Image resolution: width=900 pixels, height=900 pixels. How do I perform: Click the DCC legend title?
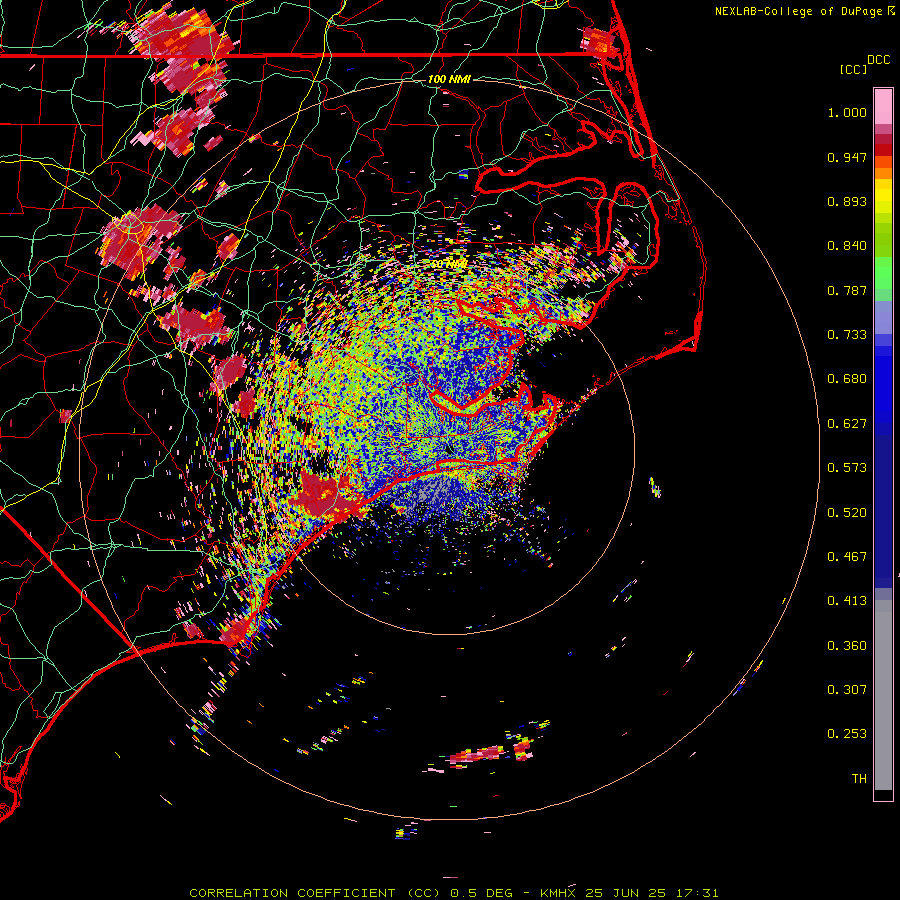click(879, 60)
